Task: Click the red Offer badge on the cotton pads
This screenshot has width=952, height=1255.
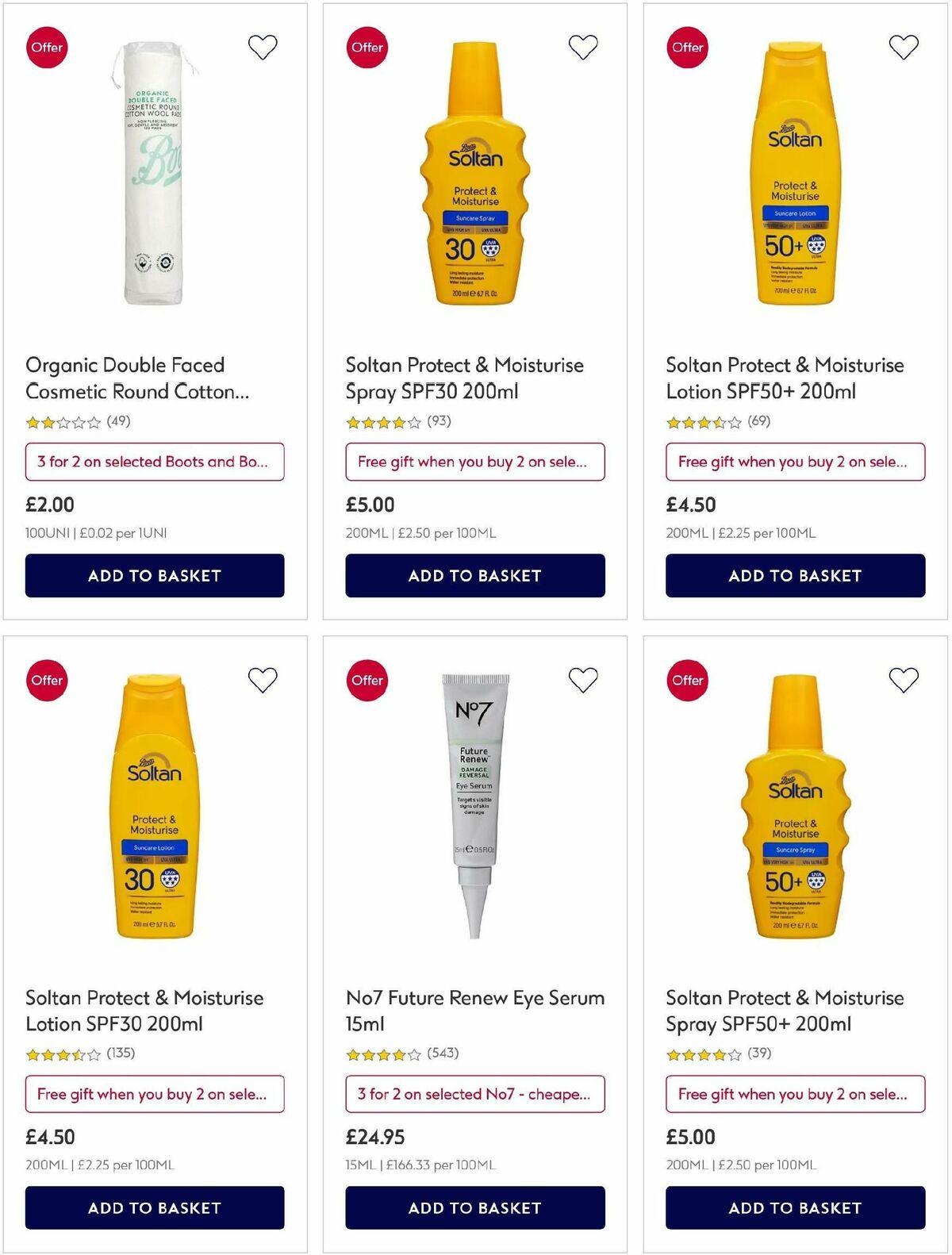Action: pyautogui.click(x=47, y=47)
